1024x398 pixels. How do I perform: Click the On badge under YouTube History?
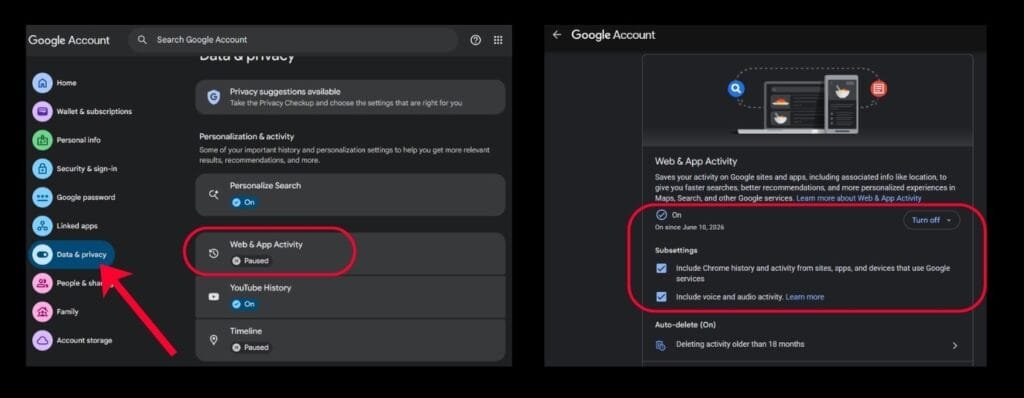(x=244, y=304)
